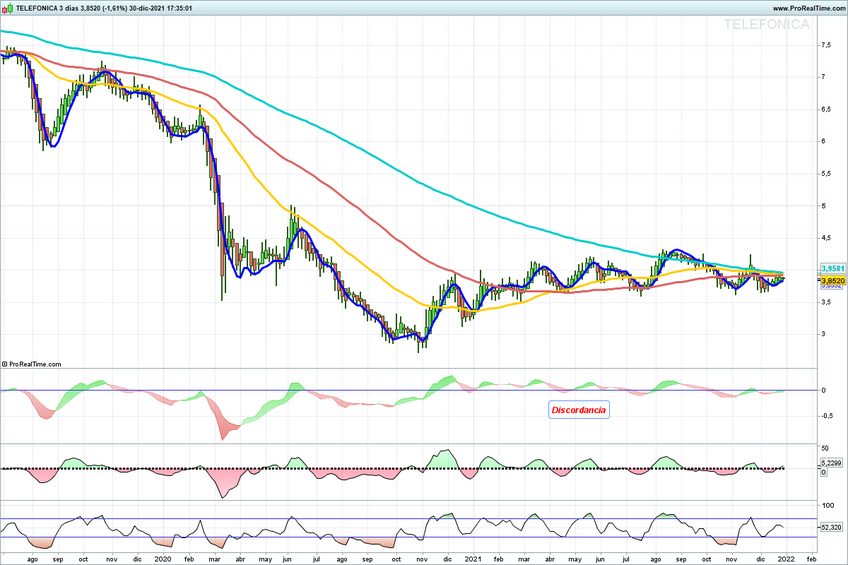
Task: Click the 5,5 price axis label
Action: tap(826, 174)
